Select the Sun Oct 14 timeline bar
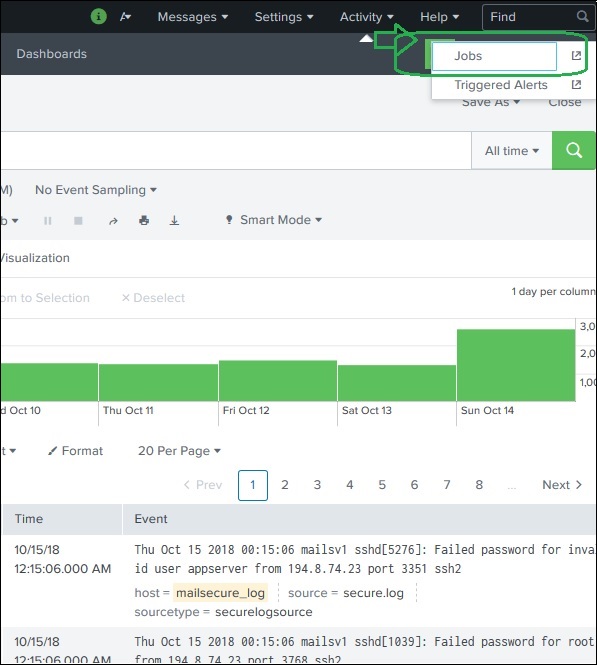597x665 pixels. pyautogui.click(x=516, y=365)
